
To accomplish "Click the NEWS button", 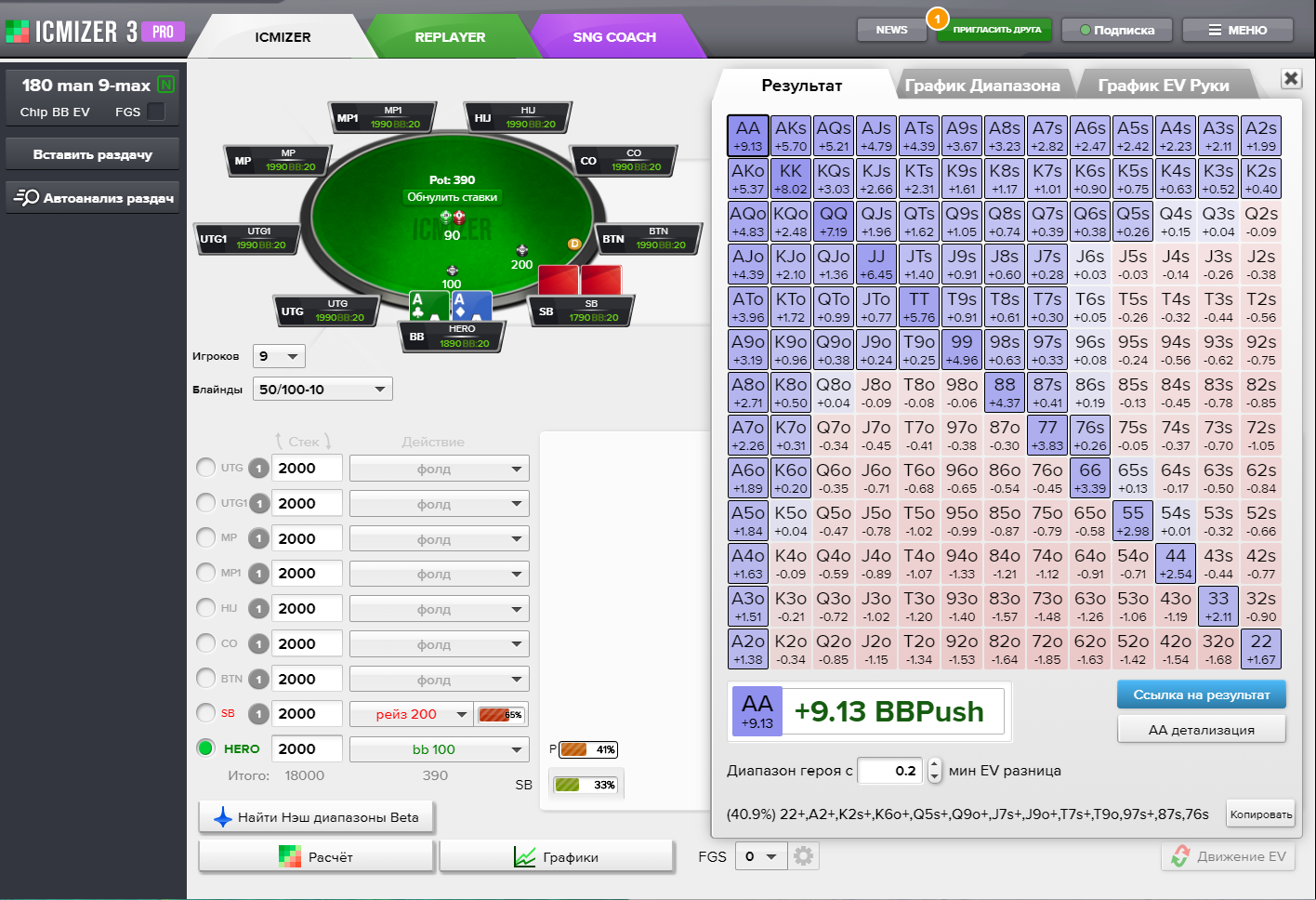I will click(891, 30).
